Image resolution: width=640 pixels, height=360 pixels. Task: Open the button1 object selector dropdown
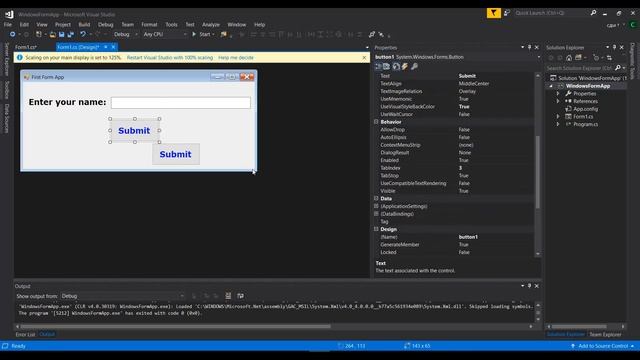539,57
